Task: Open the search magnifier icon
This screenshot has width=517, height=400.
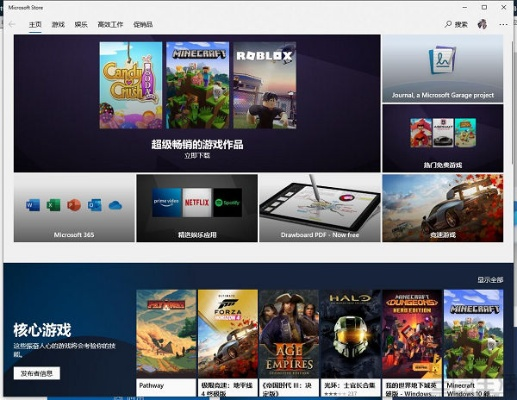Action: point(448,24)
